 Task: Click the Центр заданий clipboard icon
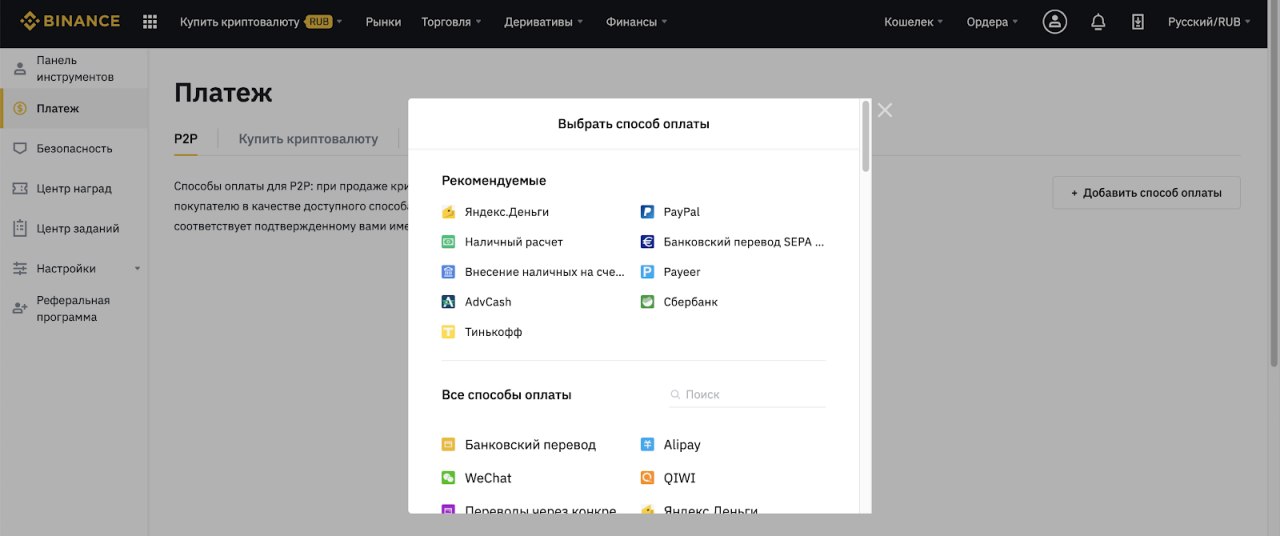pos(20,228)
